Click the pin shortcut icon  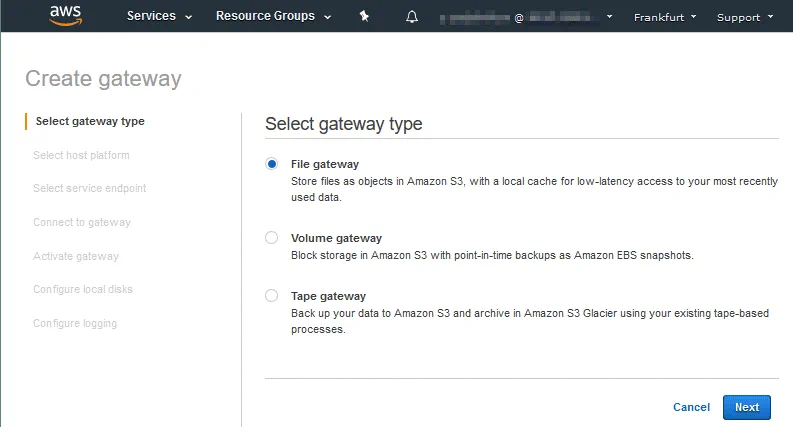[x=364, y=16]
